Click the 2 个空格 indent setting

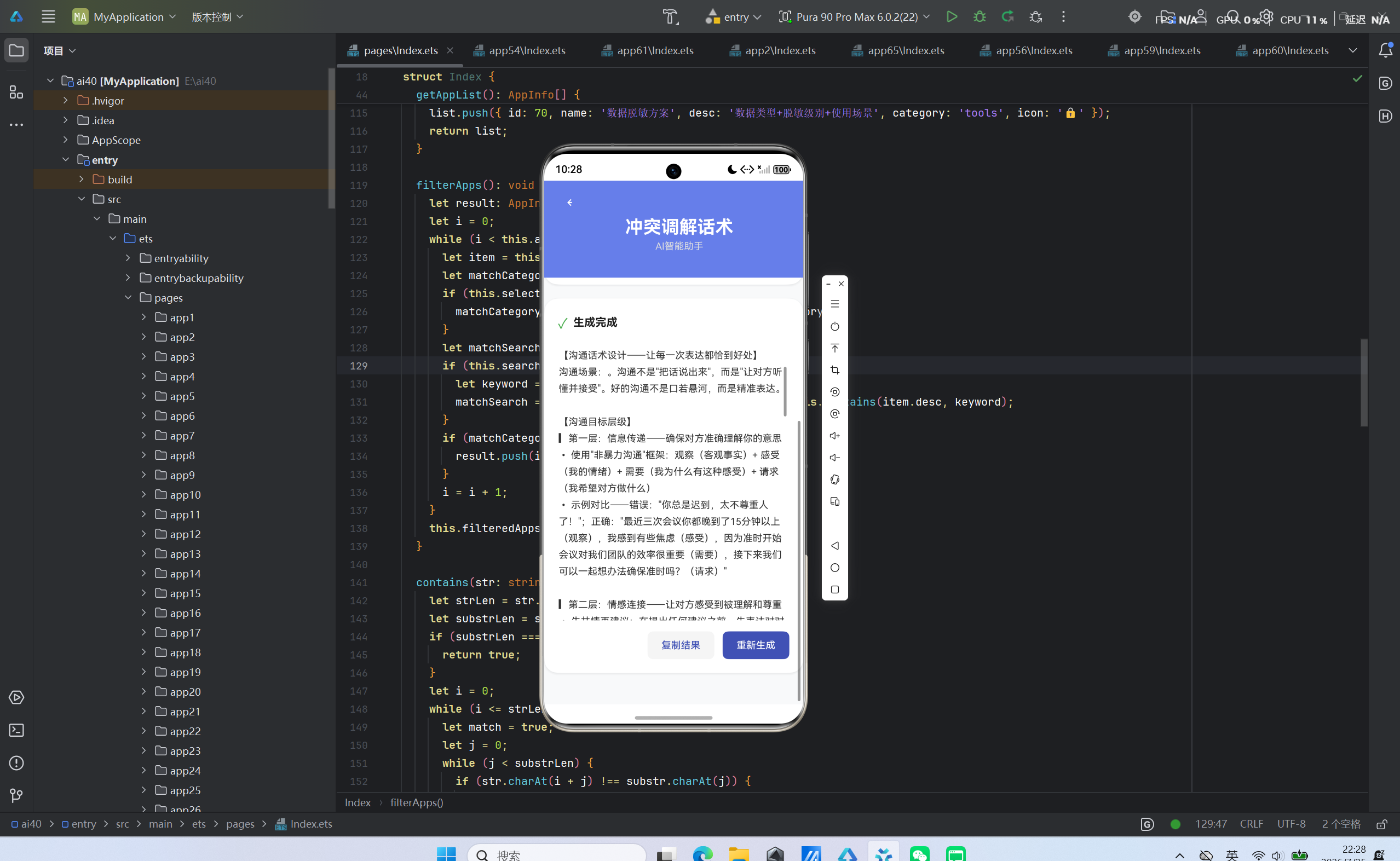point(1341,824)
